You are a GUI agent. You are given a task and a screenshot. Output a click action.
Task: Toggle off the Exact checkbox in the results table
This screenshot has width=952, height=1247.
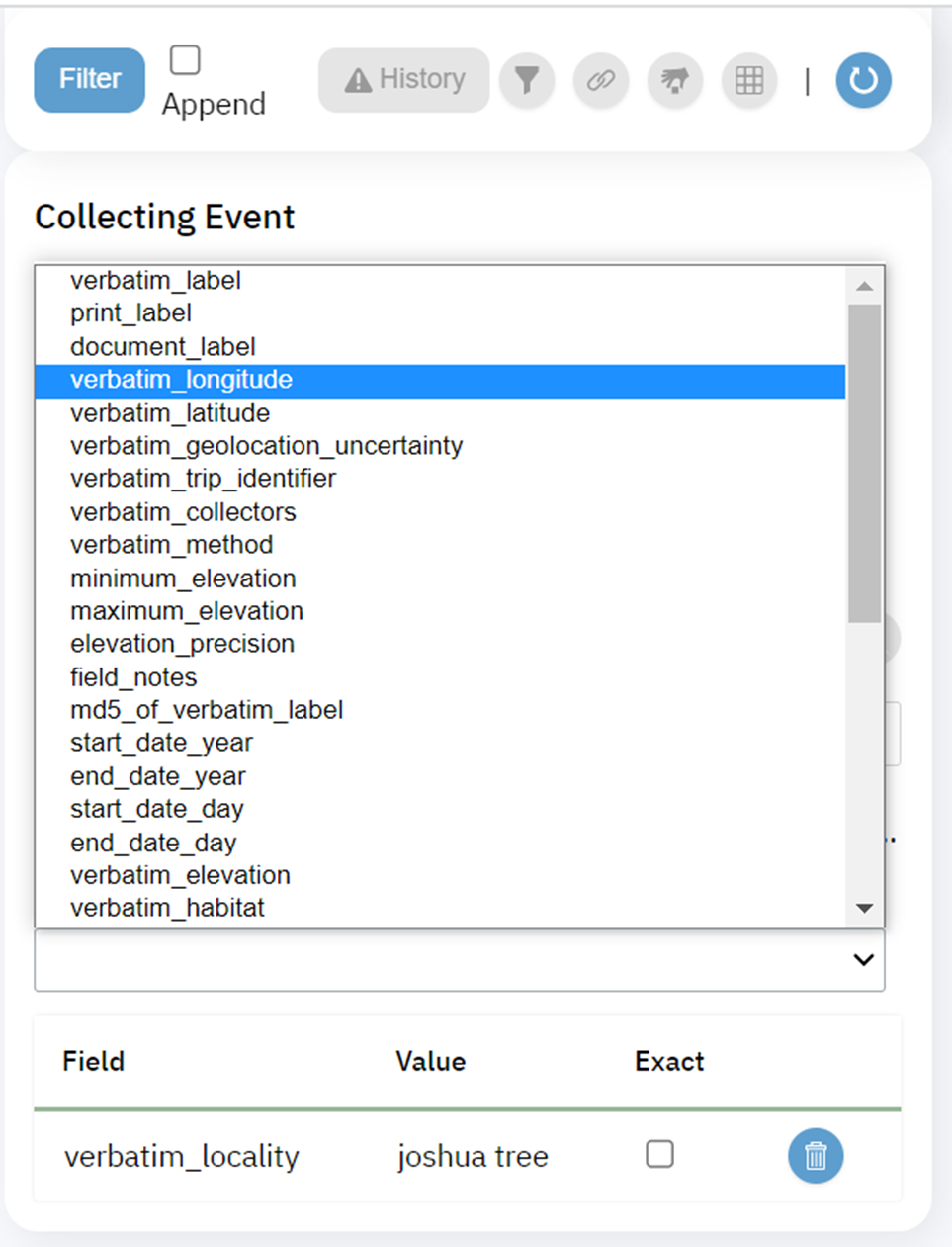coord(659,1154)
